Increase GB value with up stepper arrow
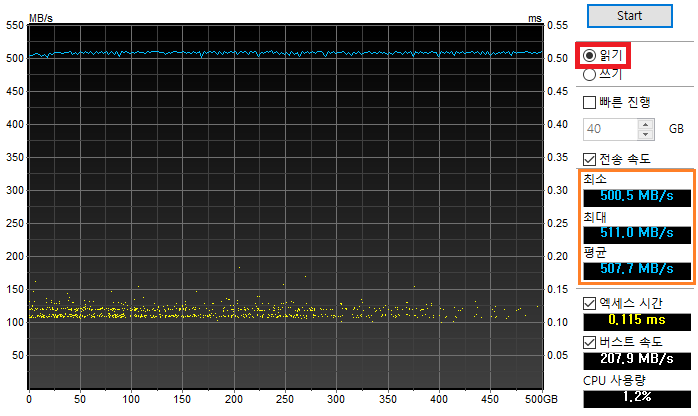This screenshot has height=416, width=698. 645,124
